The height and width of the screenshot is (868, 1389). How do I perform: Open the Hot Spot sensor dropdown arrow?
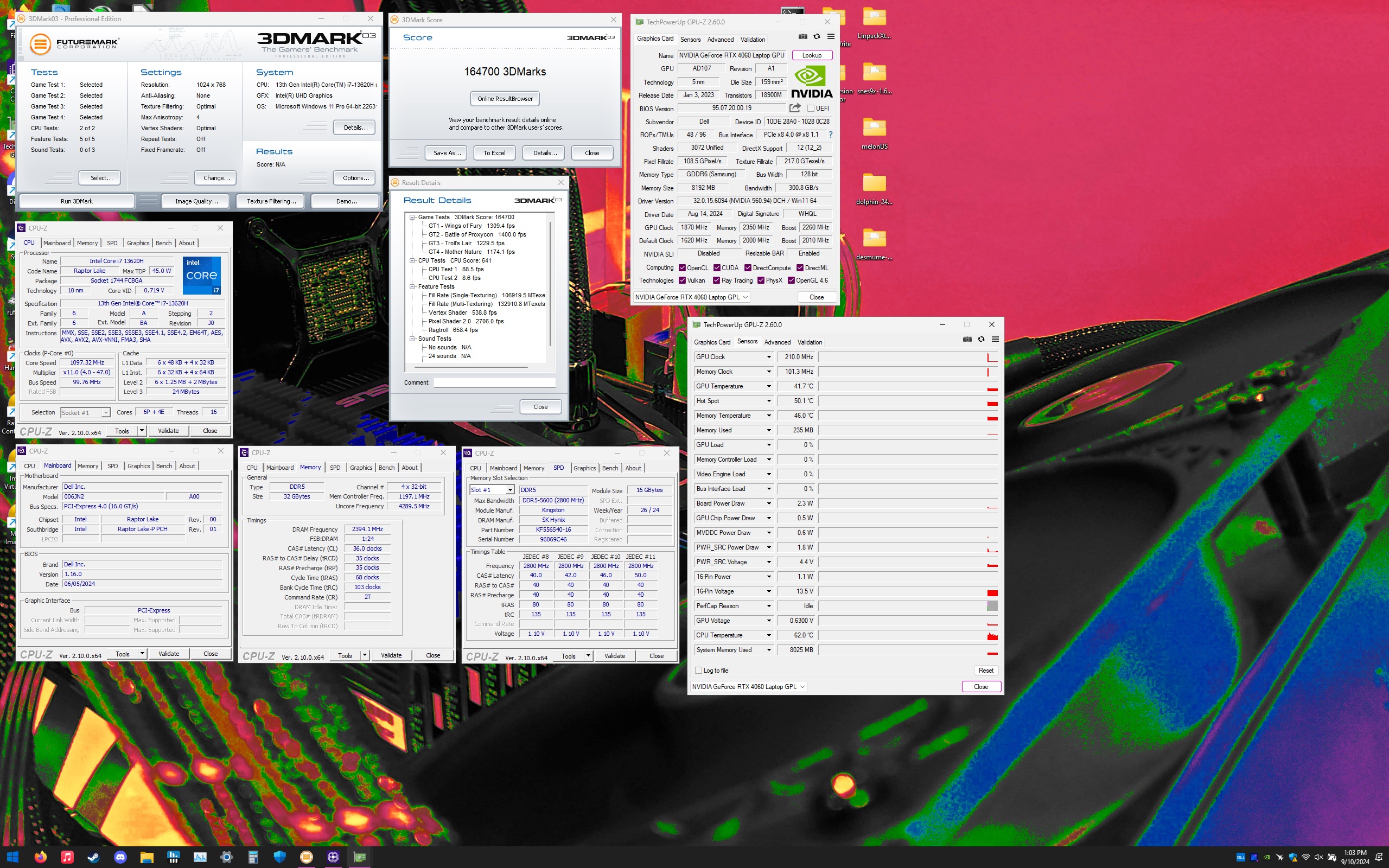[768, 401]
